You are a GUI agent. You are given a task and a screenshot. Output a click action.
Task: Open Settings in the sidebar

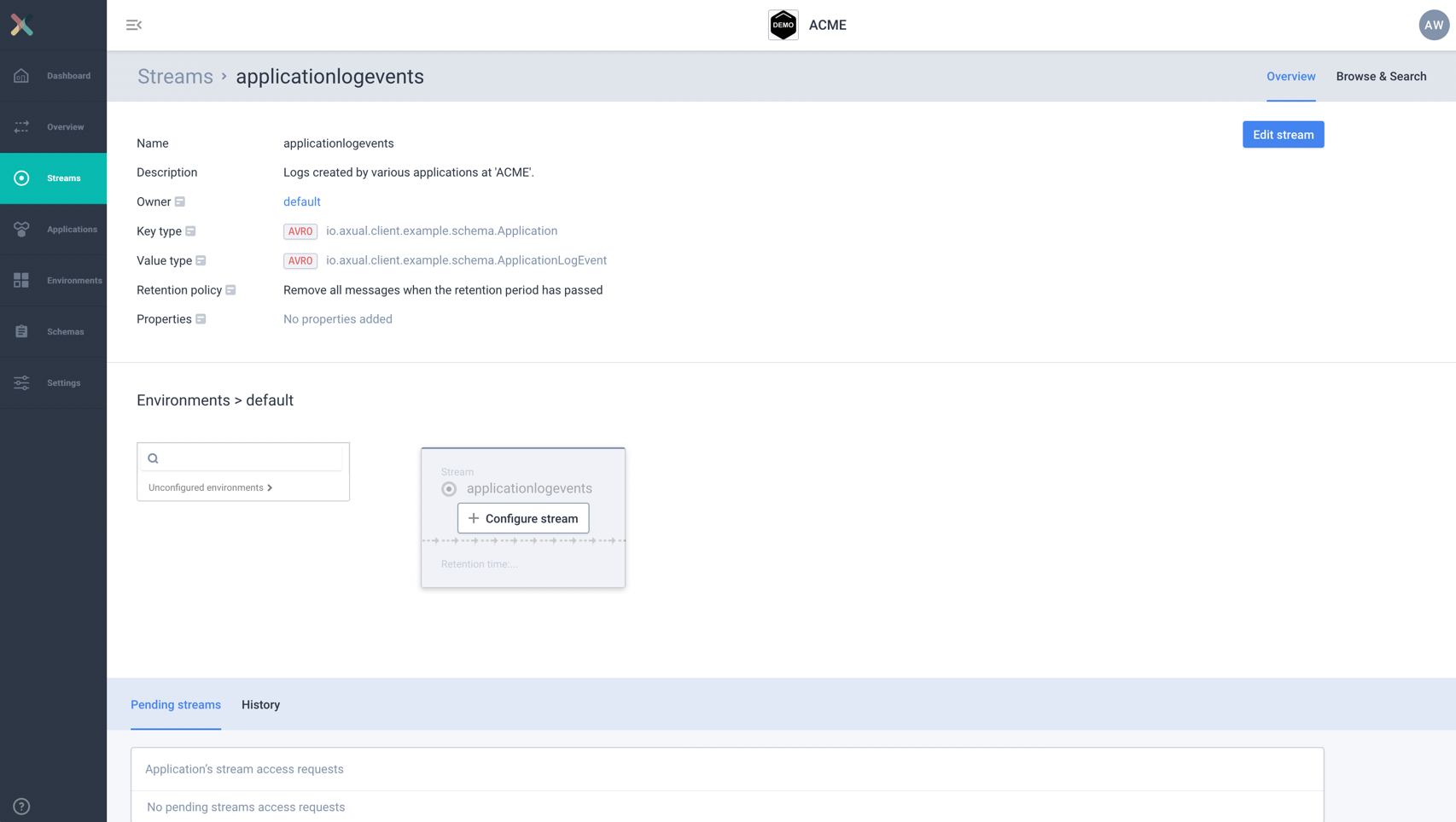coord(63,382)
